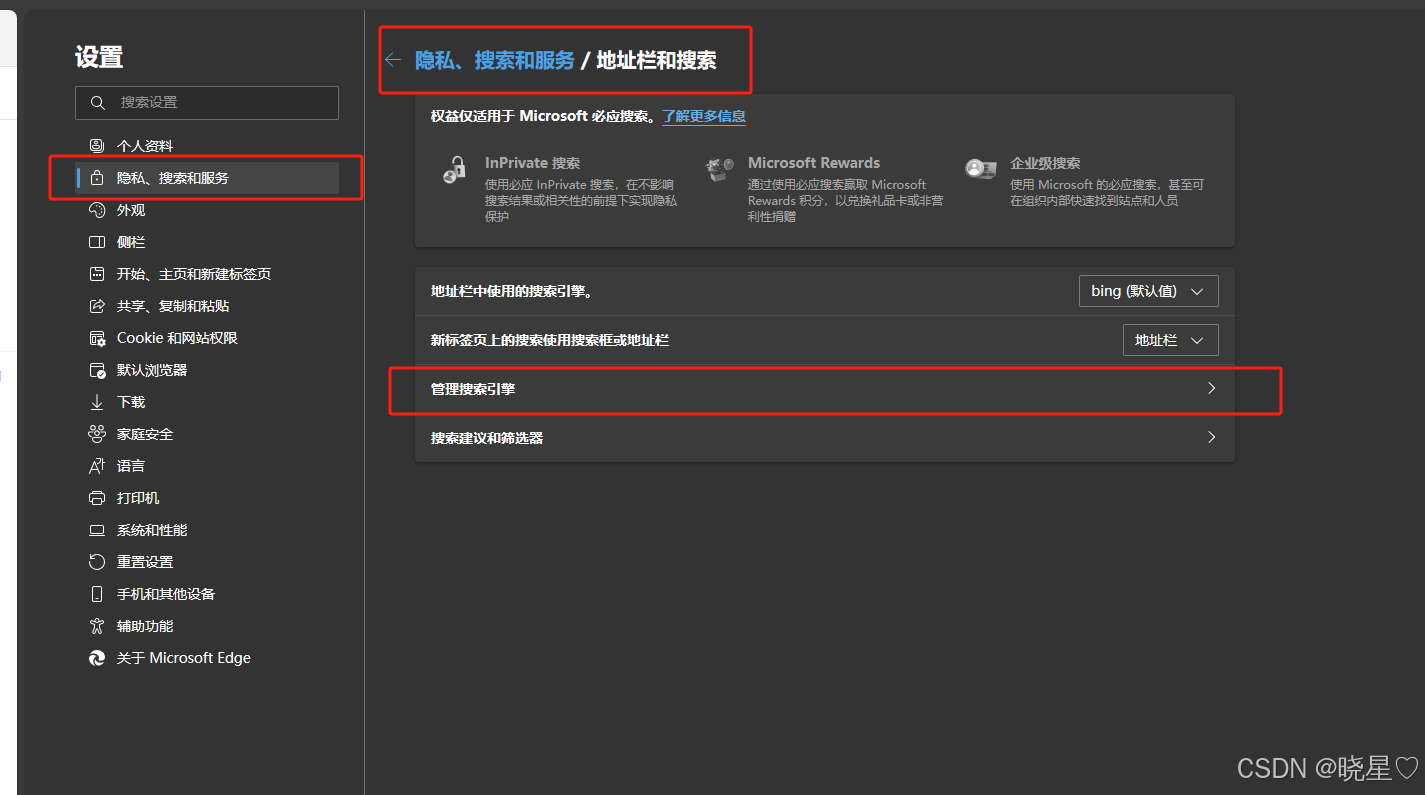Click the 管理搜索引擎 row label
The width and height of the screenshot is (1425, 795).
pyautogui.click(x=473, y=389)
